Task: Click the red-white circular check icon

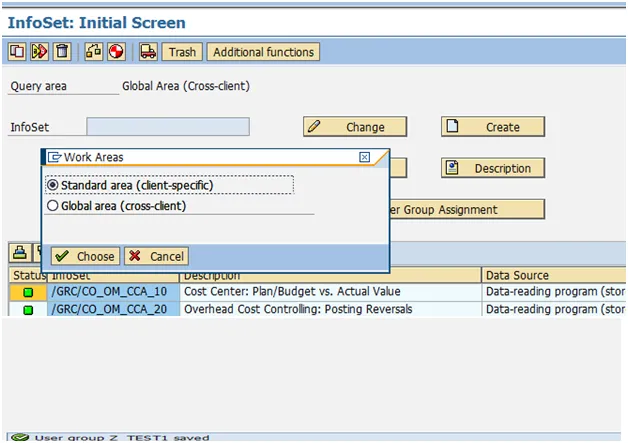Action: (116, 52)
